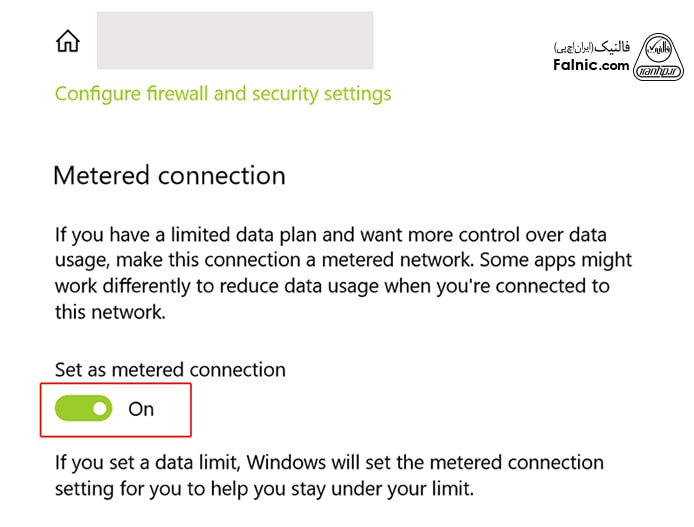Click the "On" label beside the toggle
The width and height of the screenshot is (694, 527).
(141, 409)
